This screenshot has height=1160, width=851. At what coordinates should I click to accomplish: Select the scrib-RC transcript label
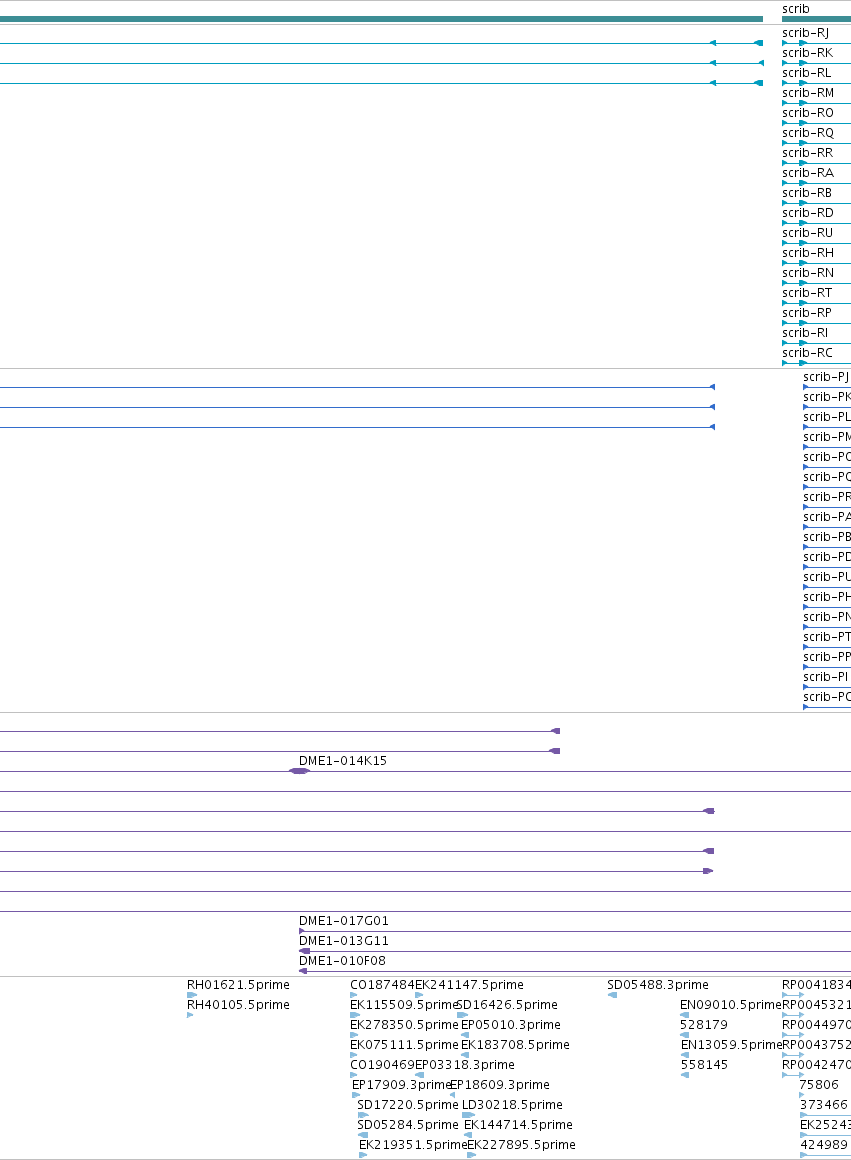coord(807,352)
